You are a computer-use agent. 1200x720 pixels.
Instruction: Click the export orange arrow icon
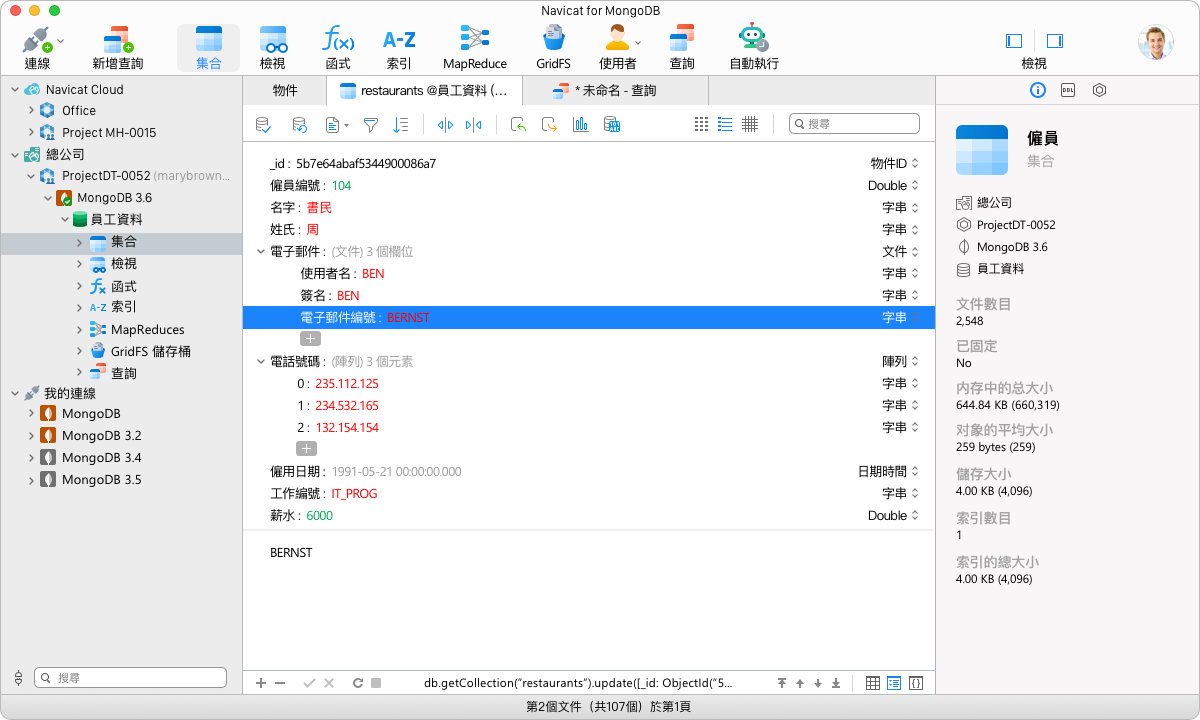549,125
